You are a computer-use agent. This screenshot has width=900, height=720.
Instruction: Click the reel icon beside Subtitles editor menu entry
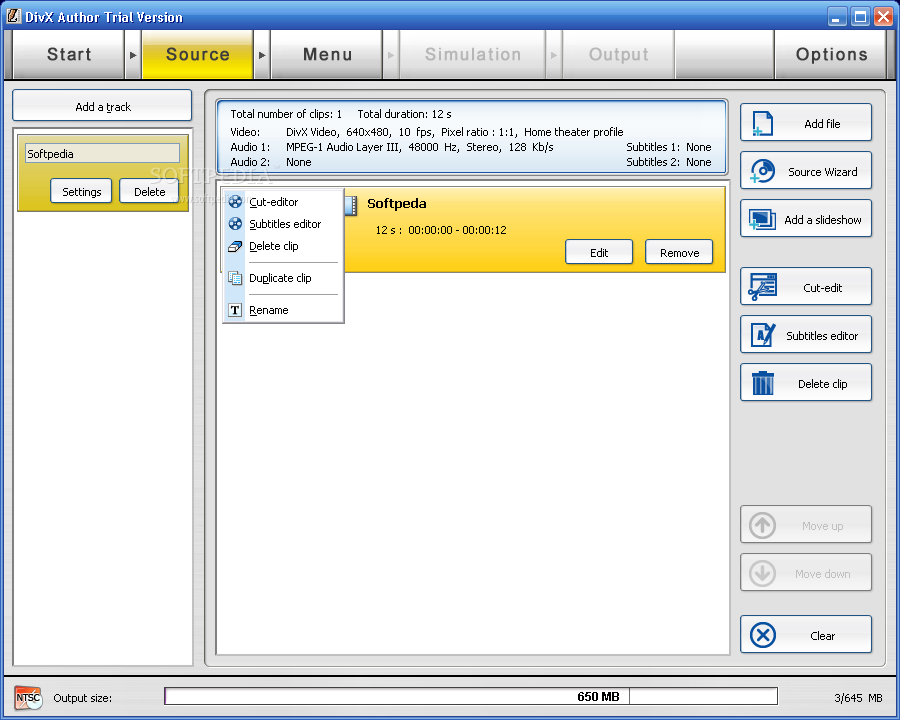pos(235,223)
